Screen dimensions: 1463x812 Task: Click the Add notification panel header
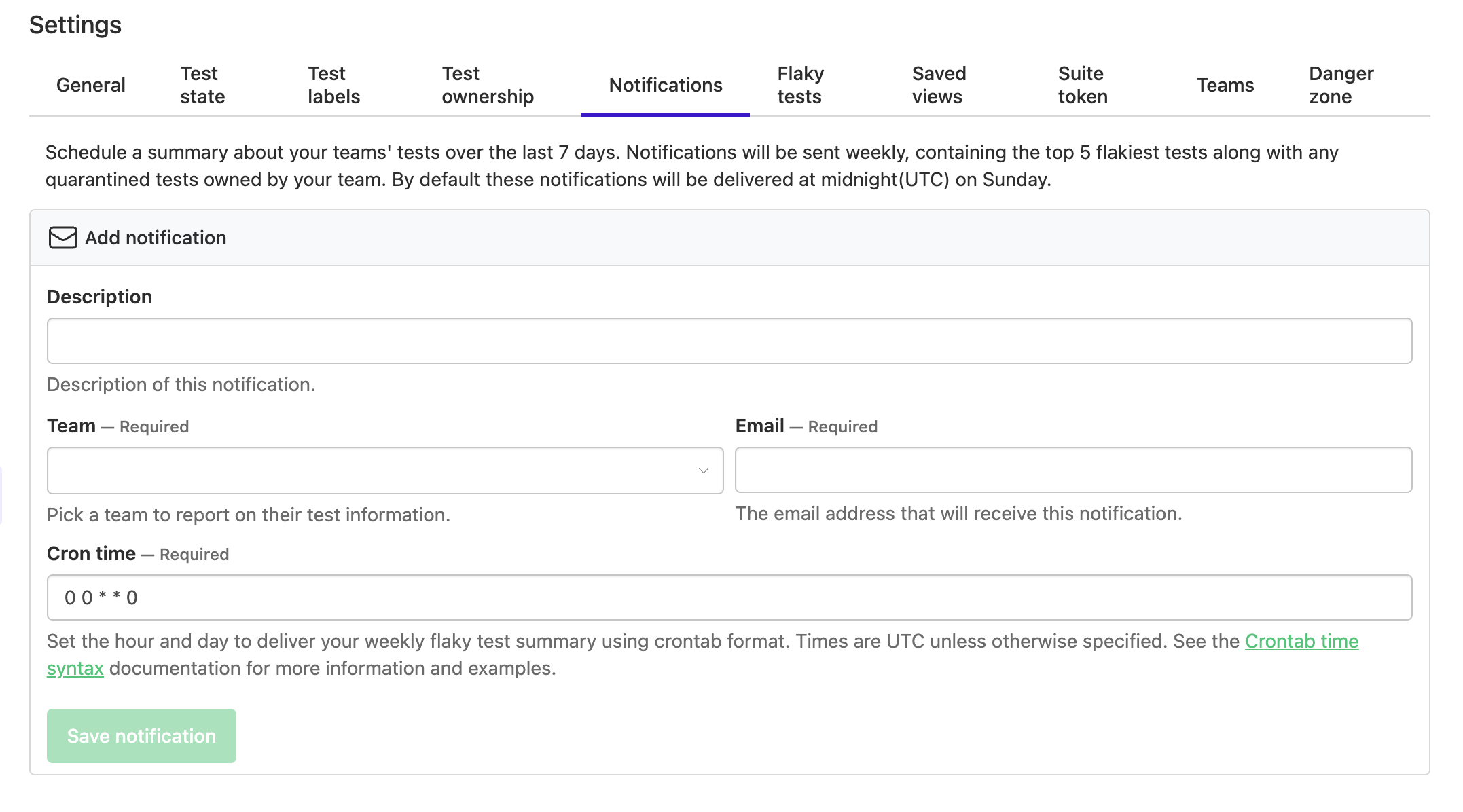(155, 238)
